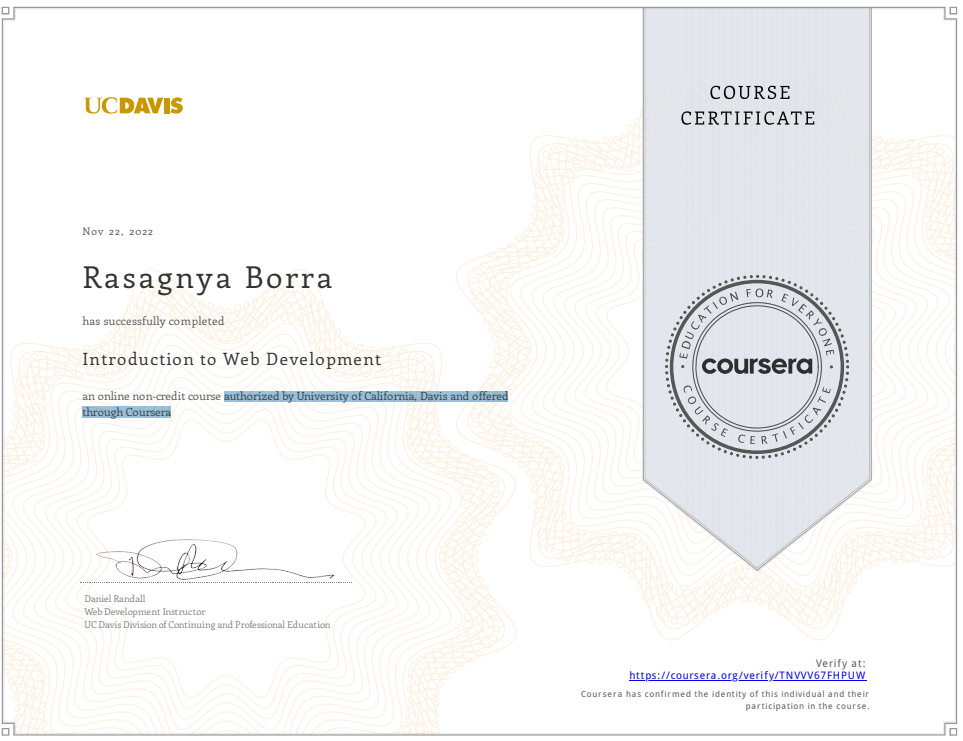Click the course title Introduction to Web Development
Image resolution: width=963 pixels, height=741 pixels.
(x=232, y=359)
